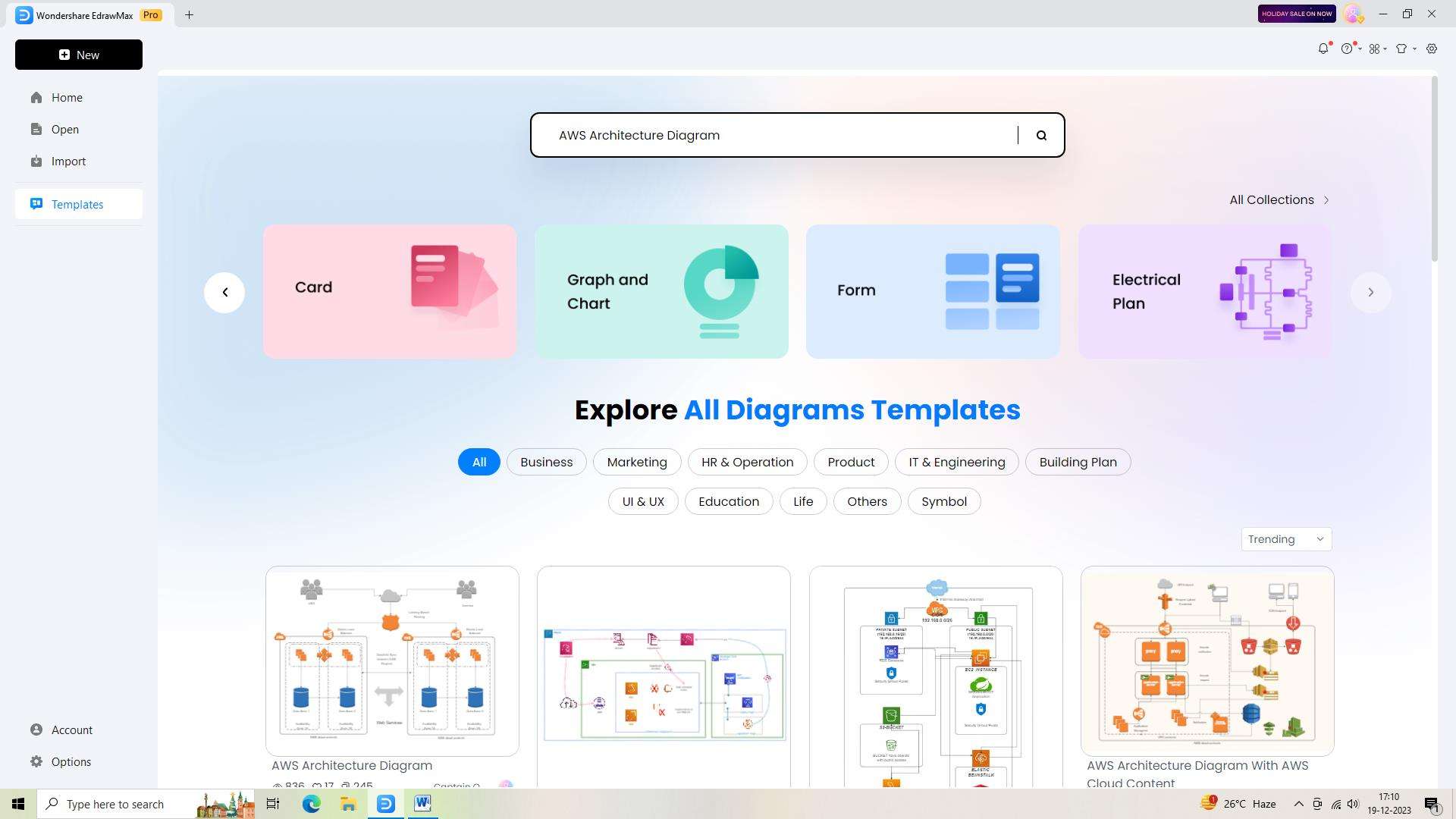The width and height of the screenshot is (1456, 819).
Task: Click the Options gear icon in sidebar
Action: (37, 762)
